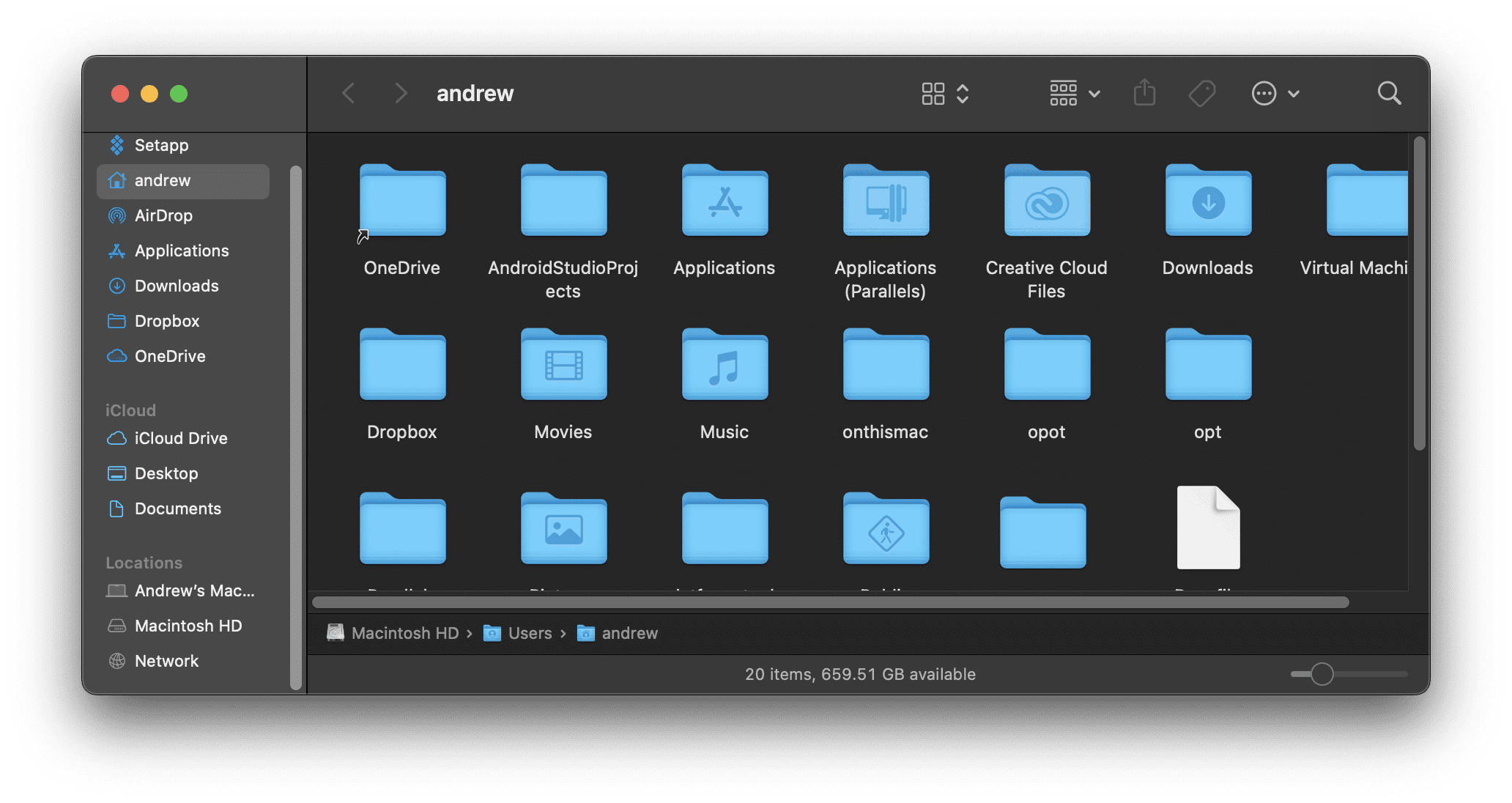This screenshot has height=803, width=1512.
Task: Go forward with the right chevron
Action: [x=400, y=93]
